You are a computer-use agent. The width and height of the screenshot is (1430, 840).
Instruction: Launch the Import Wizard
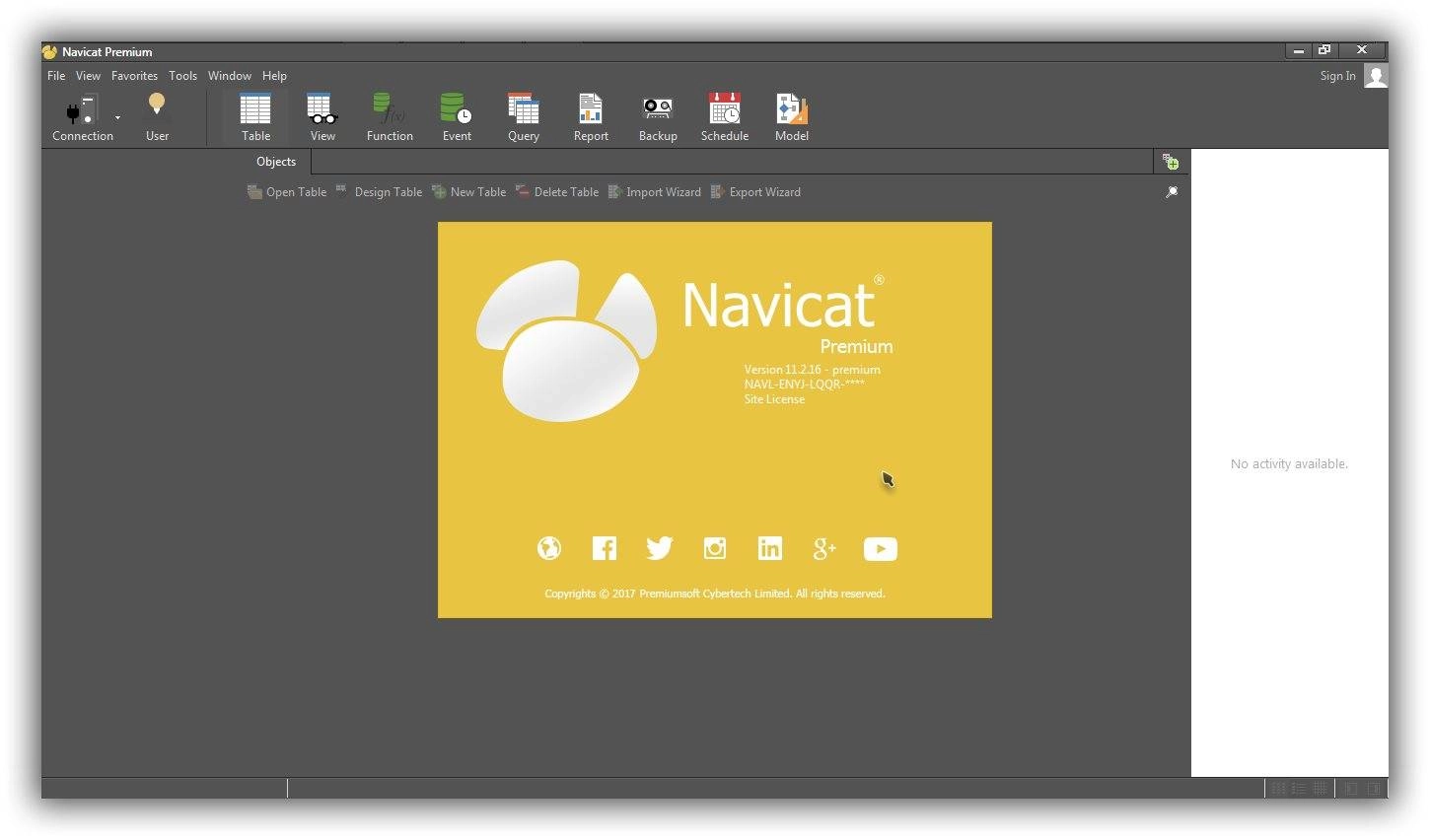[x=655, y=192]
